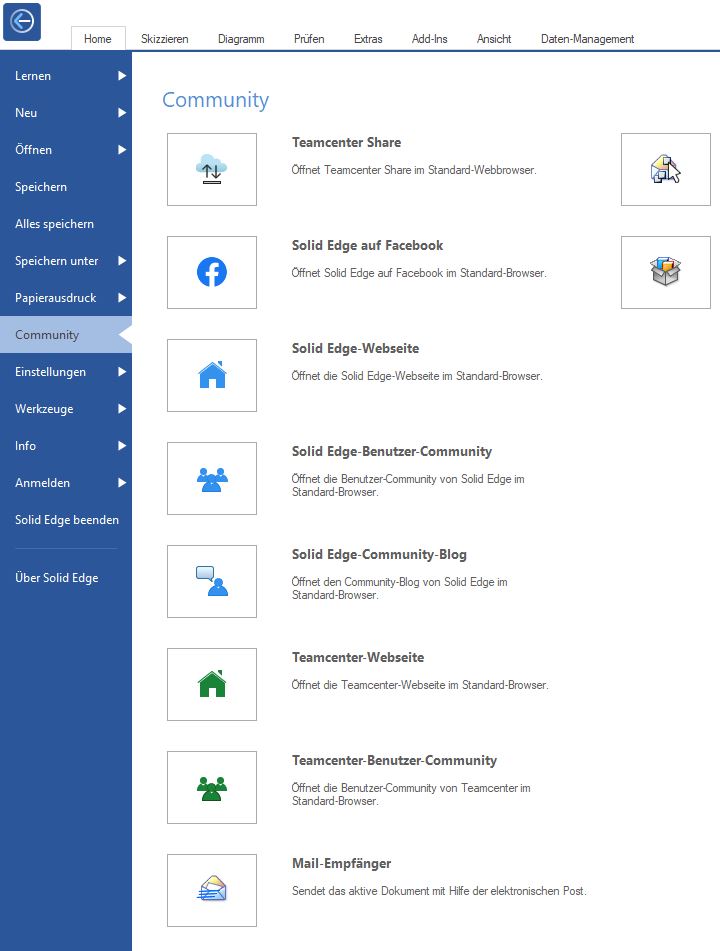This screenshot has width=720, height=951.
Task: Open the Prüfen tab
Action: [x=309, y=39]
